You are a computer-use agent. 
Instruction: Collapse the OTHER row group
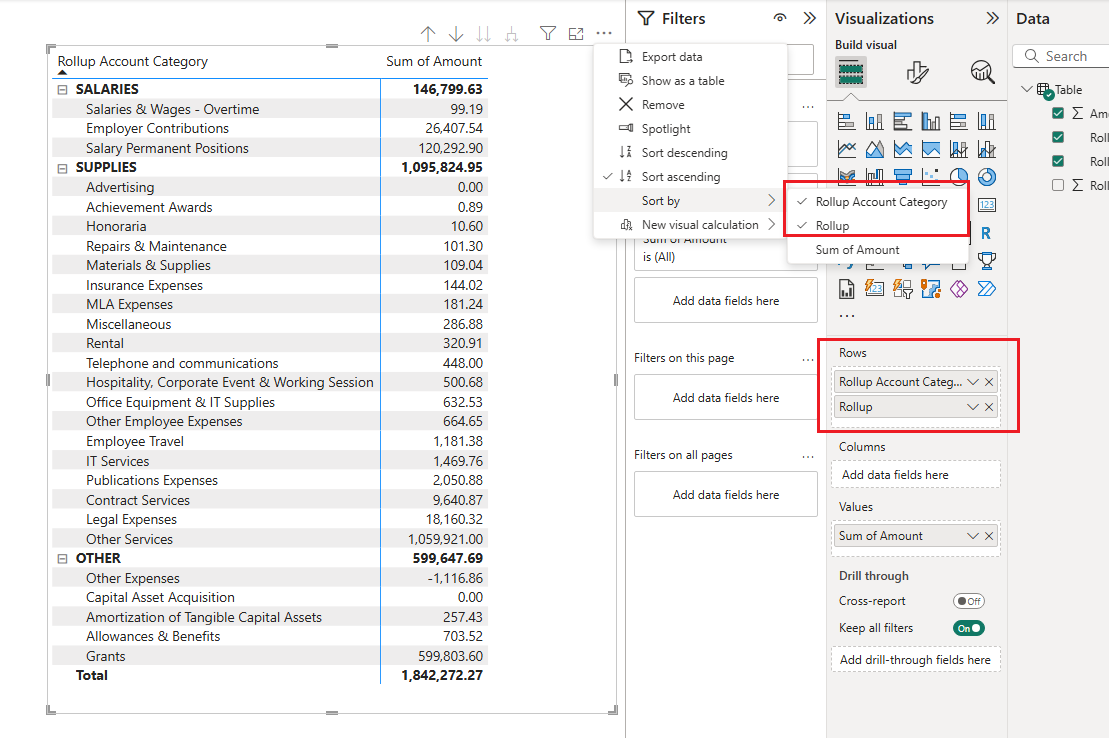(x=62, y=559)
